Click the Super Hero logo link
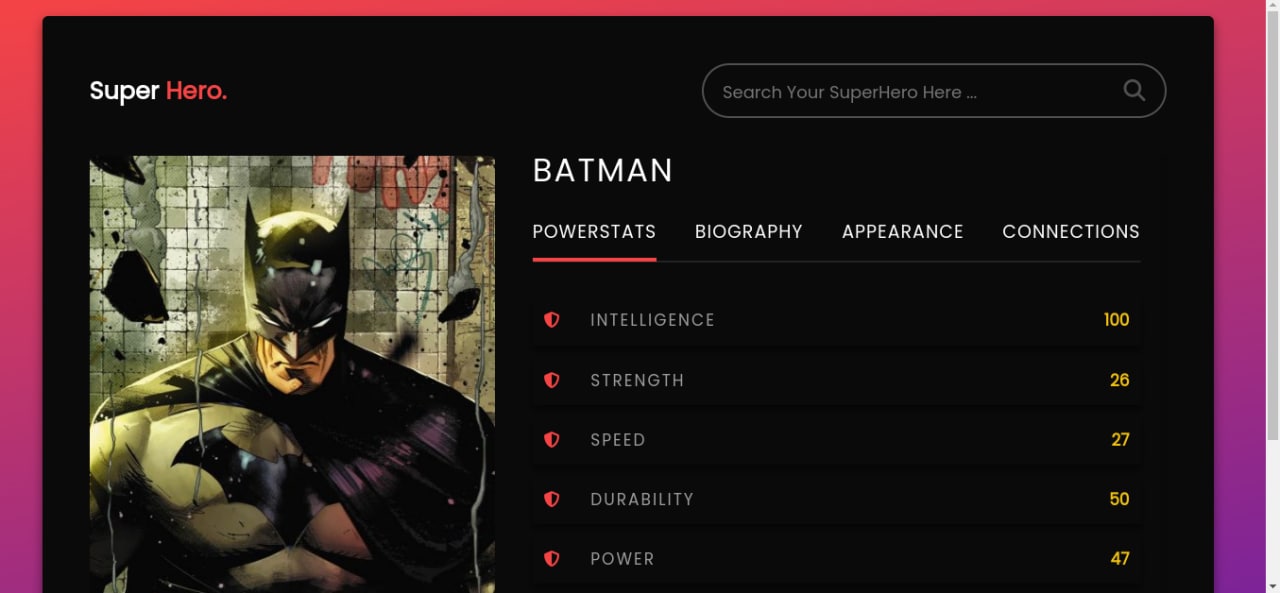This screenshot has height=593, width=1280. click(158, 91)
